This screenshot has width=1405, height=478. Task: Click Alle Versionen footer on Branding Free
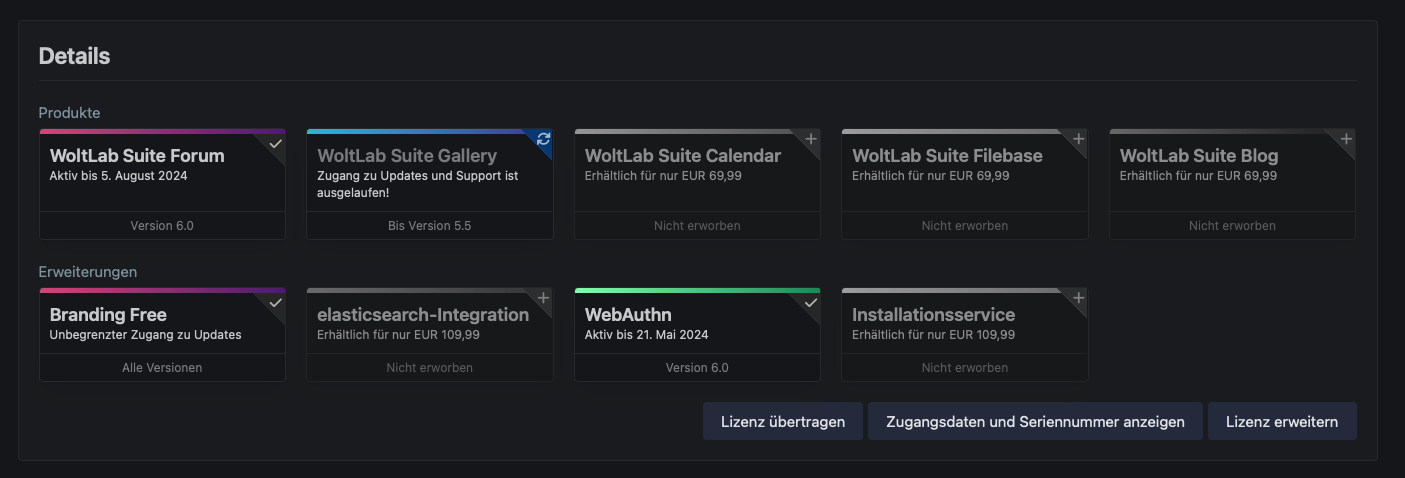click(x=162, y=368)
